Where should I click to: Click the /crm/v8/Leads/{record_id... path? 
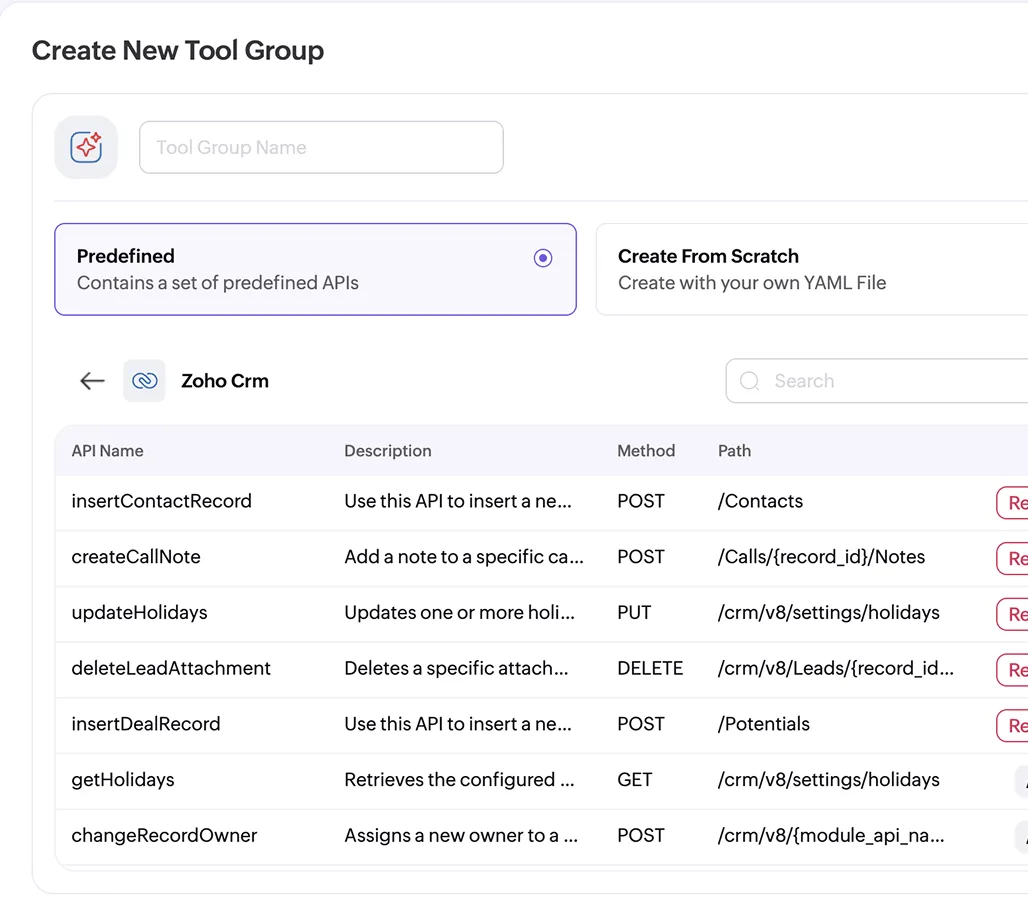pos(835,668)
